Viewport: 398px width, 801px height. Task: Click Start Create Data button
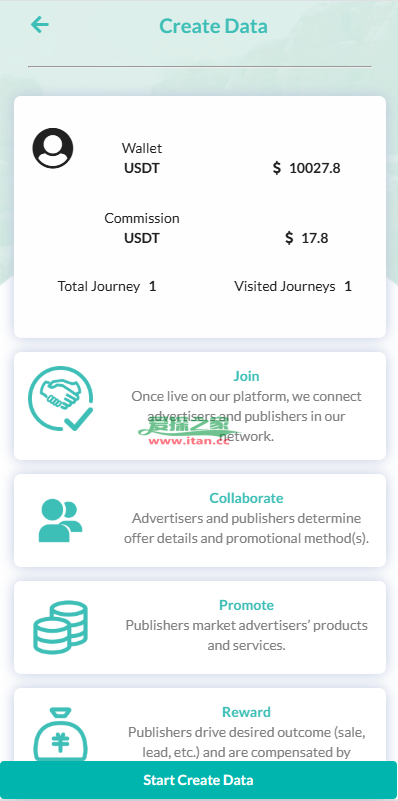[x=199, y=780]
